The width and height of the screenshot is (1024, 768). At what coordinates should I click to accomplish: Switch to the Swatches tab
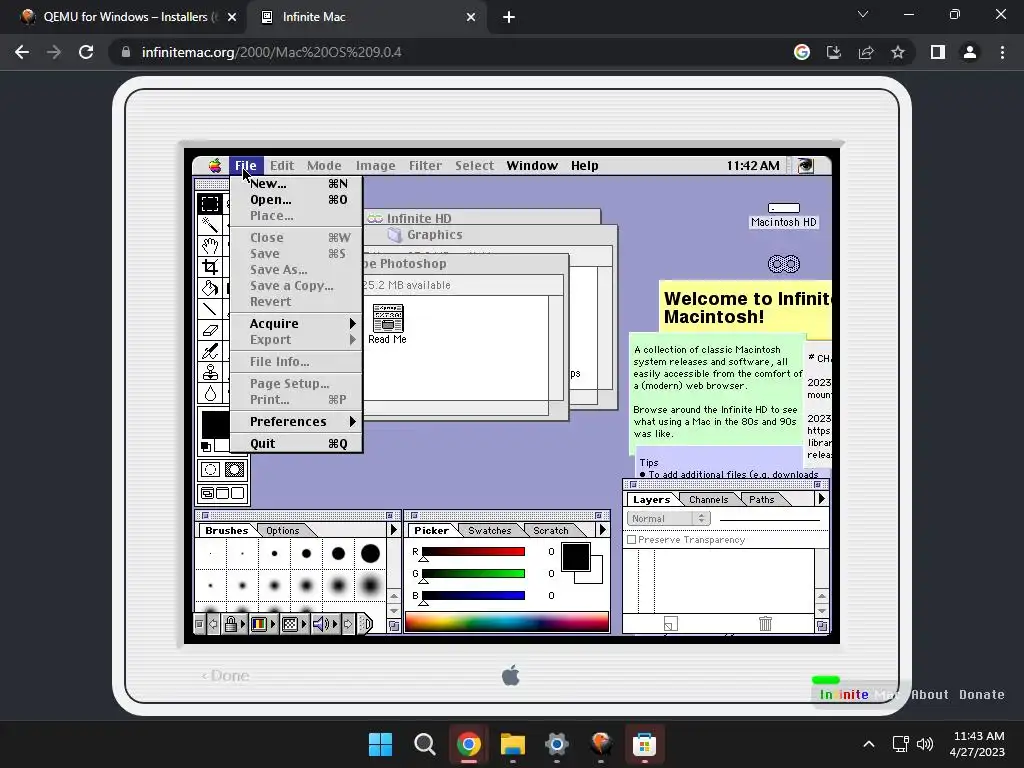(489, 530)
